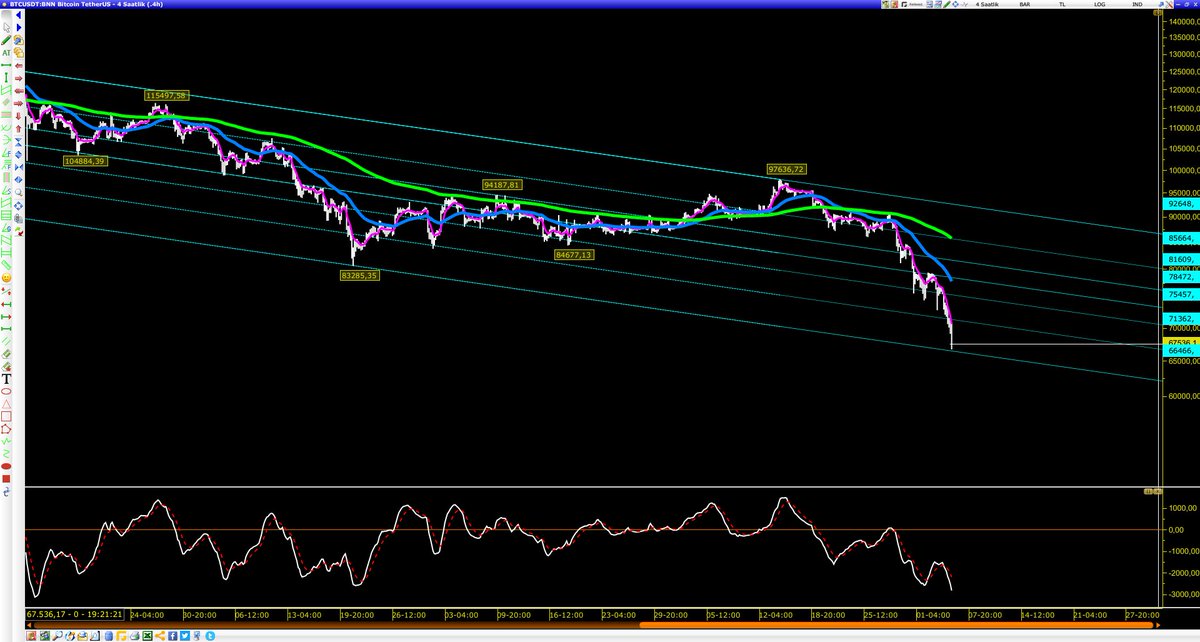Click the AT tool icon
Screen dimensions: 1200x642
pyautogui.click(x=6, y=52)
